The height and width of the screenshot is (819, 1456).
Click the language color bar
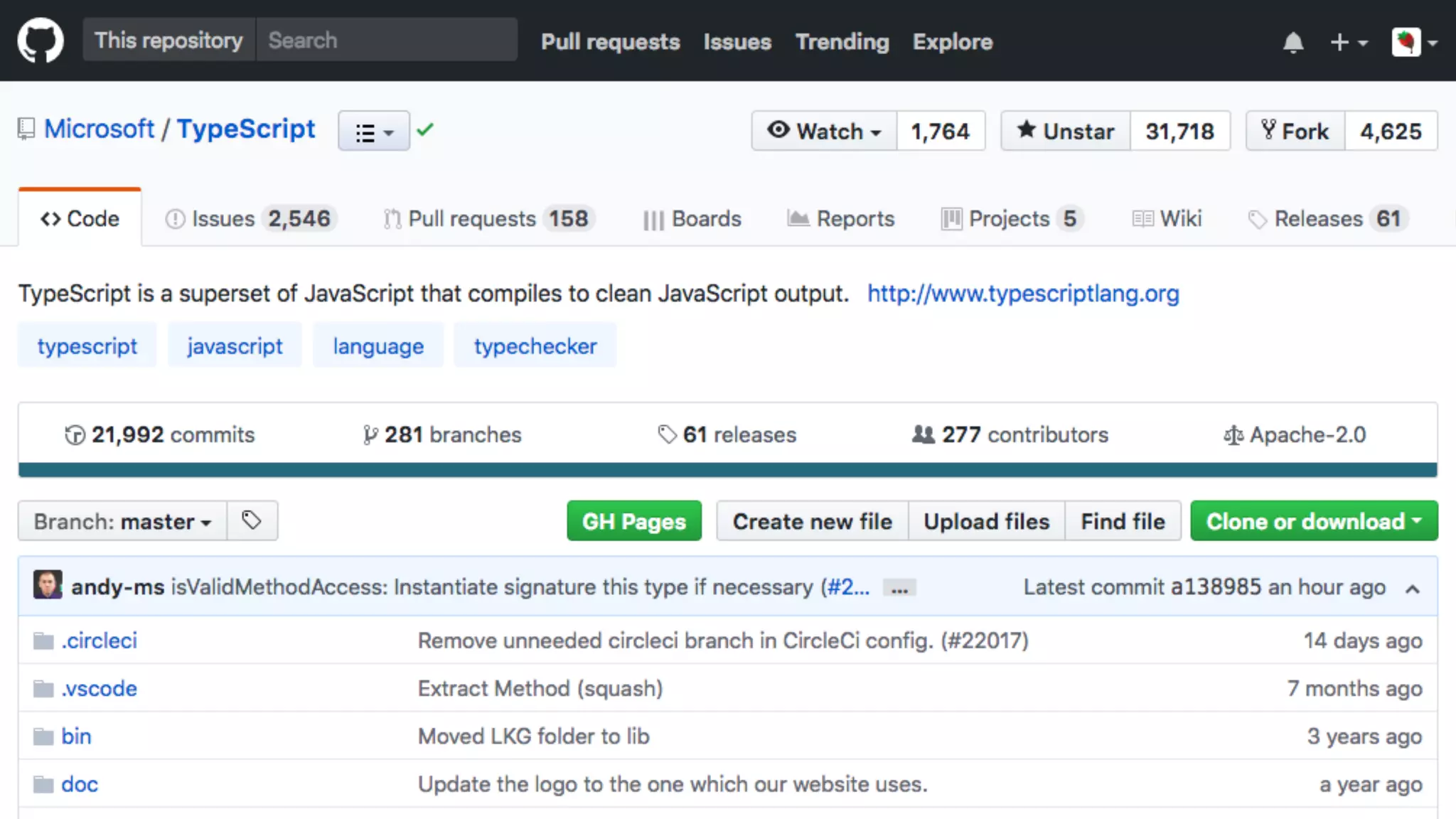tap(727, 470)
